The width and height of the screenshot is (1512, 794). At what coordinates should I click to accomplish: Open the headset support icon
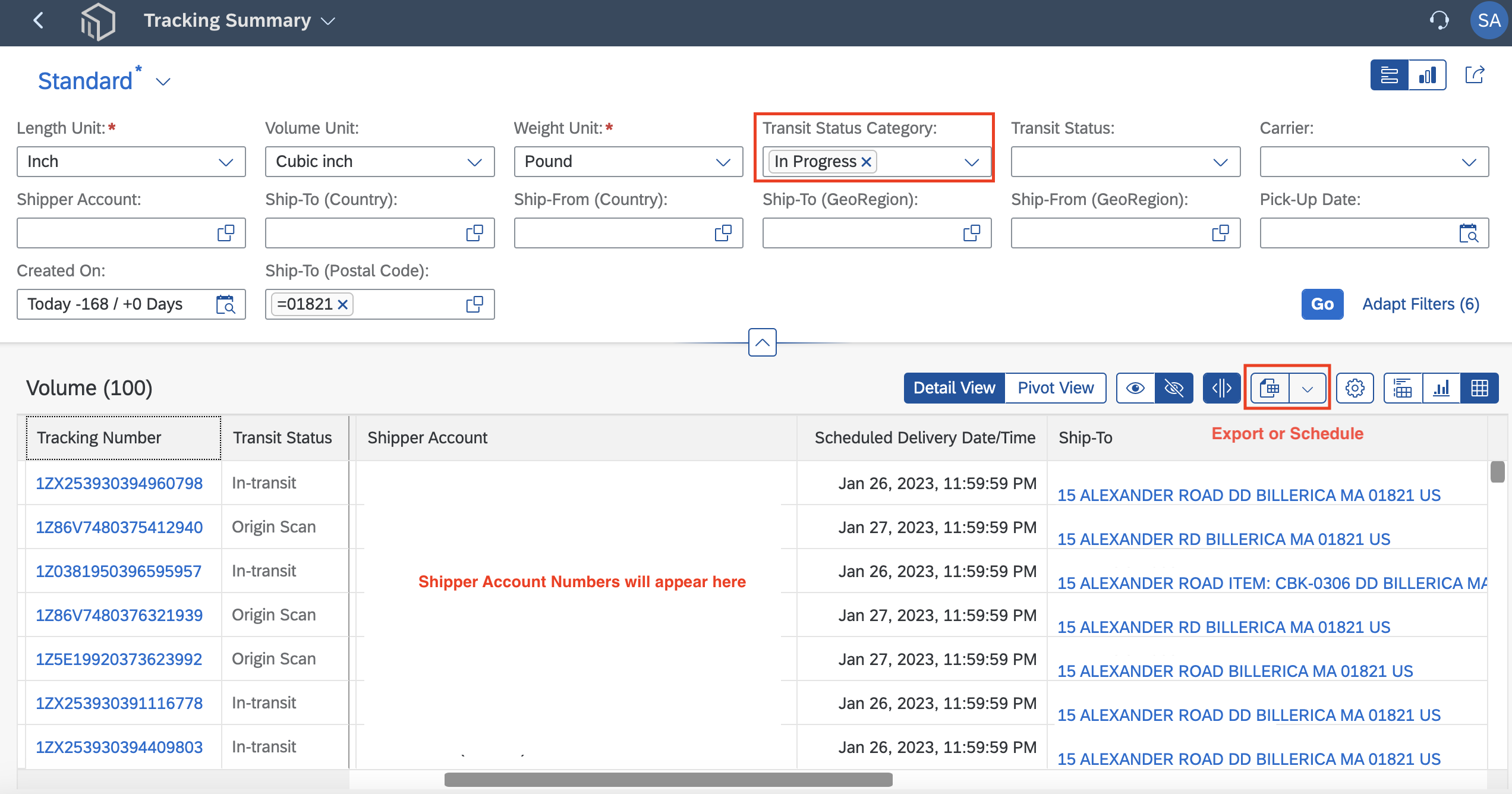[x=1439, y=21]
